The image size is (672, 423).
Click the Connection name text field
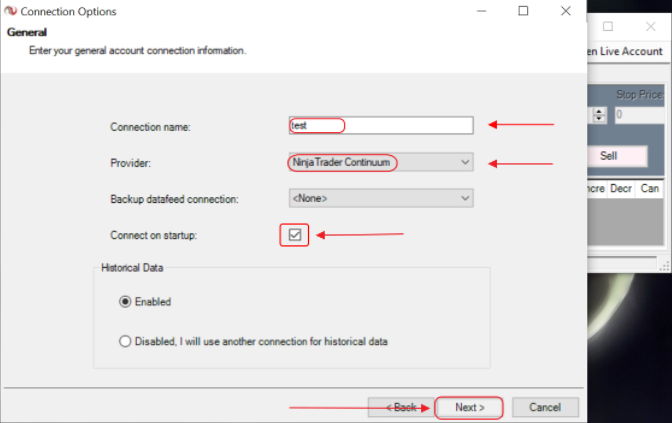[x=380, y=126]
